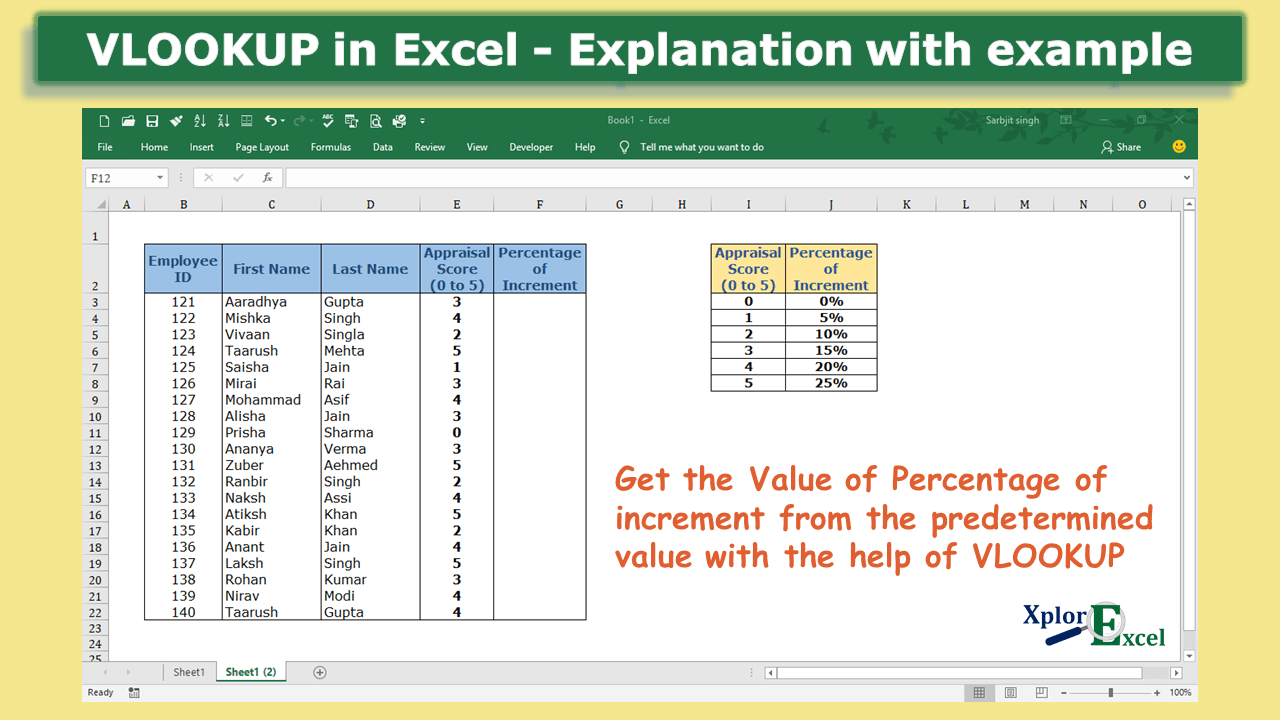
Task: Apply Format Painter from the Quick Access Toolbar
Action: tap(176, 120)
